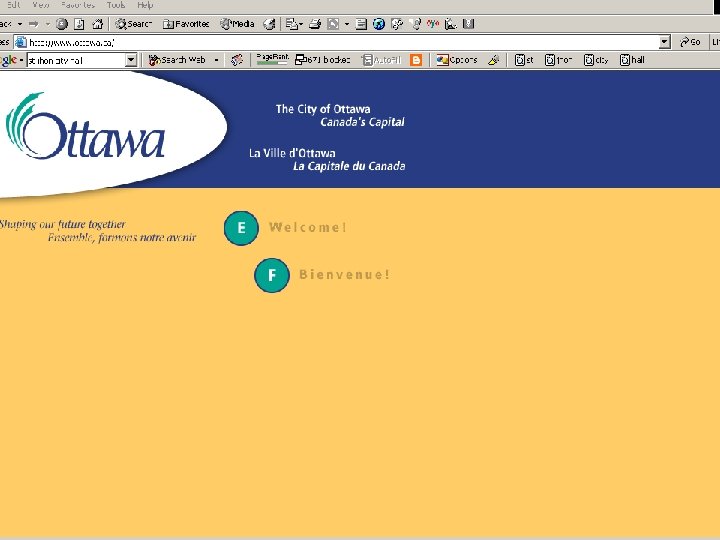Click the Go button

[690, 43]
